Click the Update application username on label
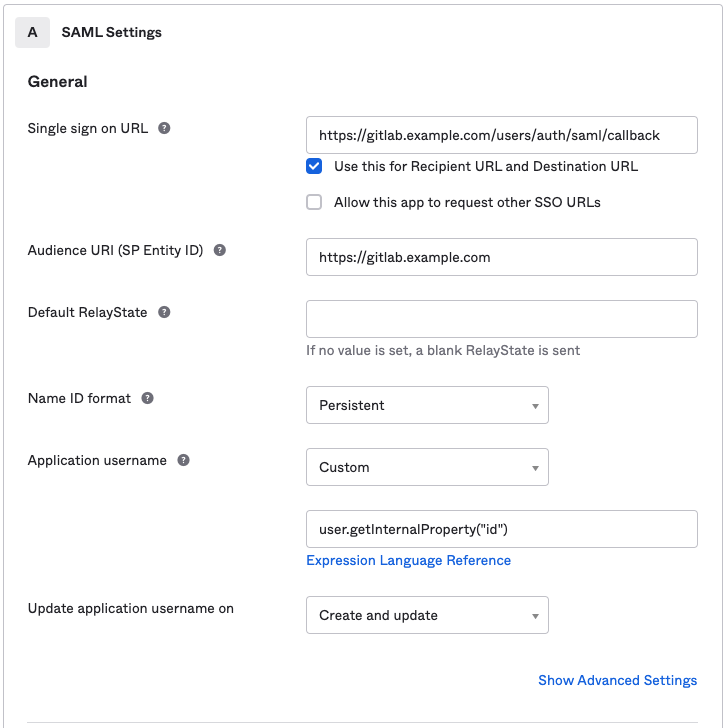The image size is (727, 728). pyautogui.click(x=130, y=608)
